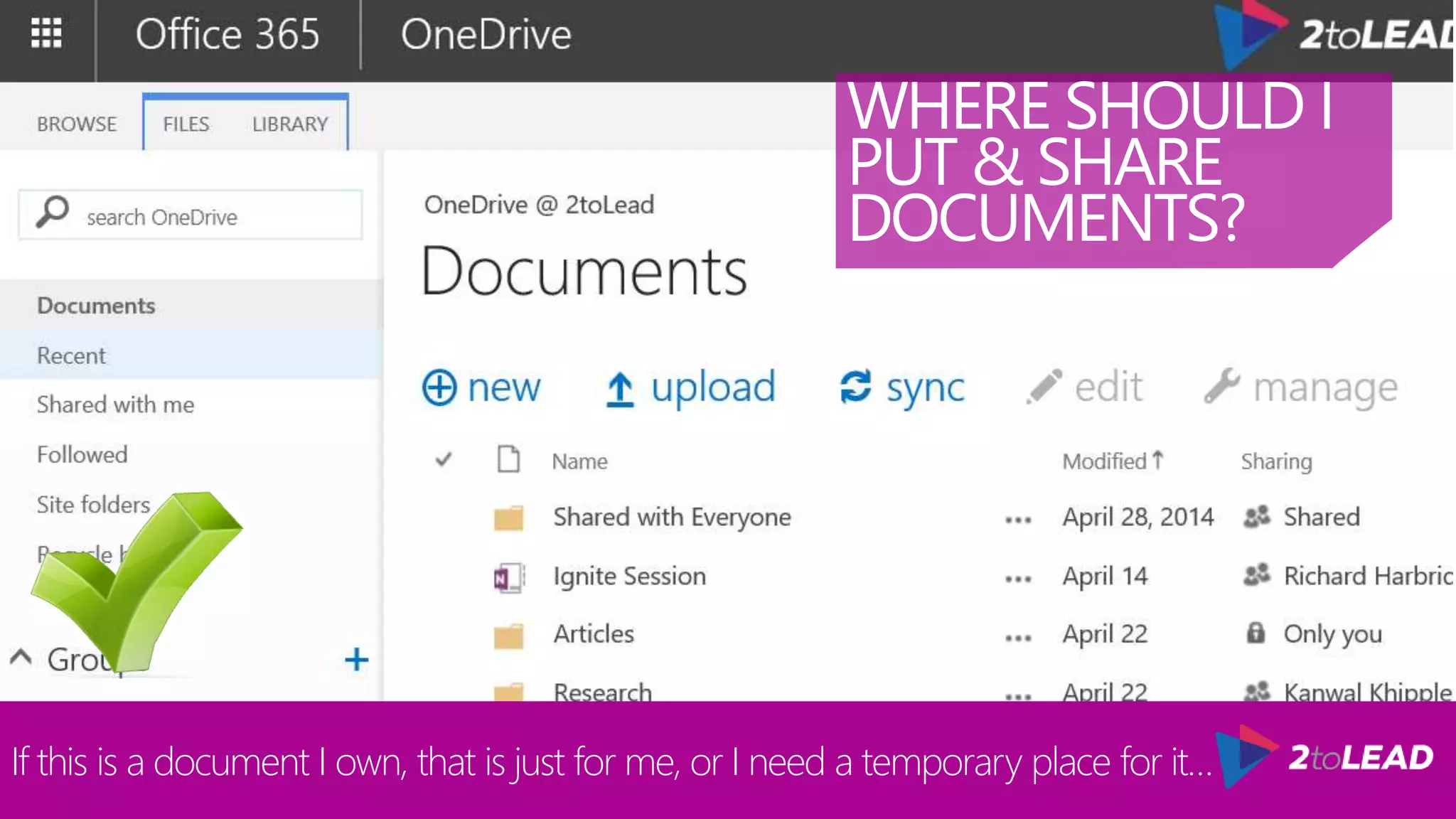Select Documents in the left navigation
Viewport: 1456px width, 819px height.
96,306
